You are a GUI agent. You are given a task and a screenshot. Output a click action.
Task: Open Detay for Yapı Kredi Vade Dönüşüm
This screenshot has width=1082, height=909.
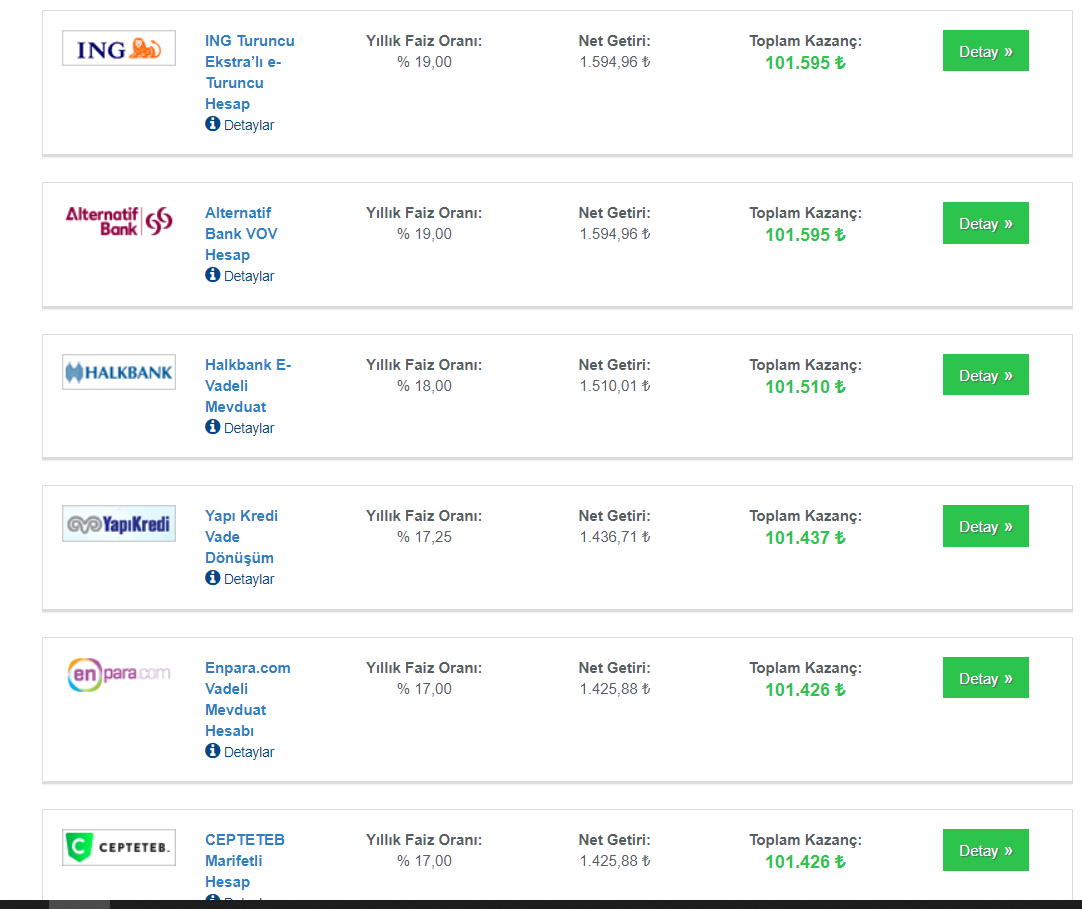point(985,526)
